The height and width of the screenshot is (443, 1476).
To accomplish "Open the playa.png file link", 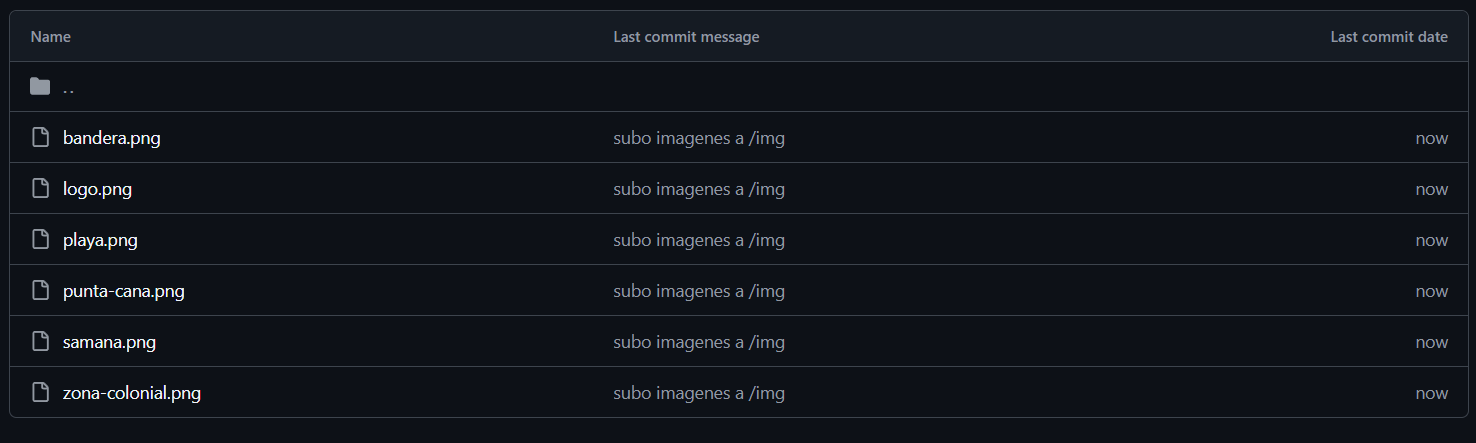I will point(100,240).
